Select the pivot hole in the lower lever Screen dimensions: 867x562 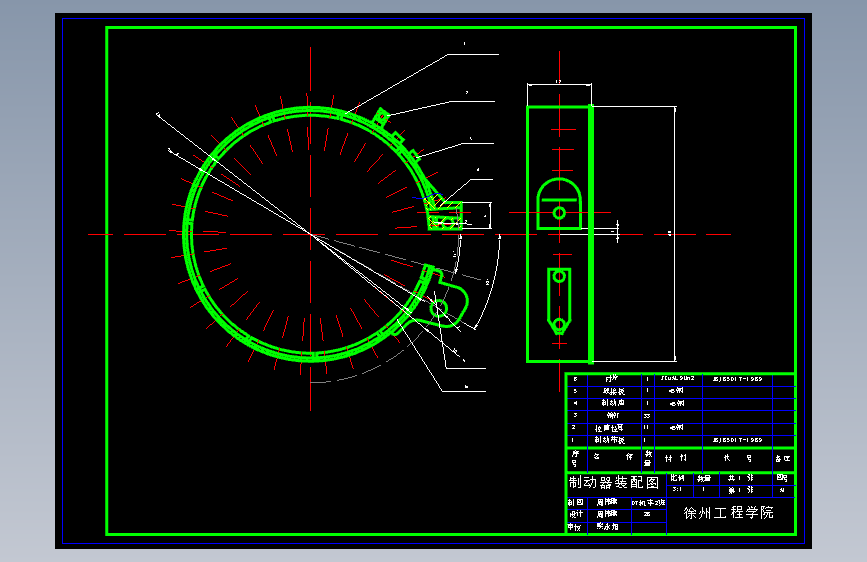tap(439, 308)
